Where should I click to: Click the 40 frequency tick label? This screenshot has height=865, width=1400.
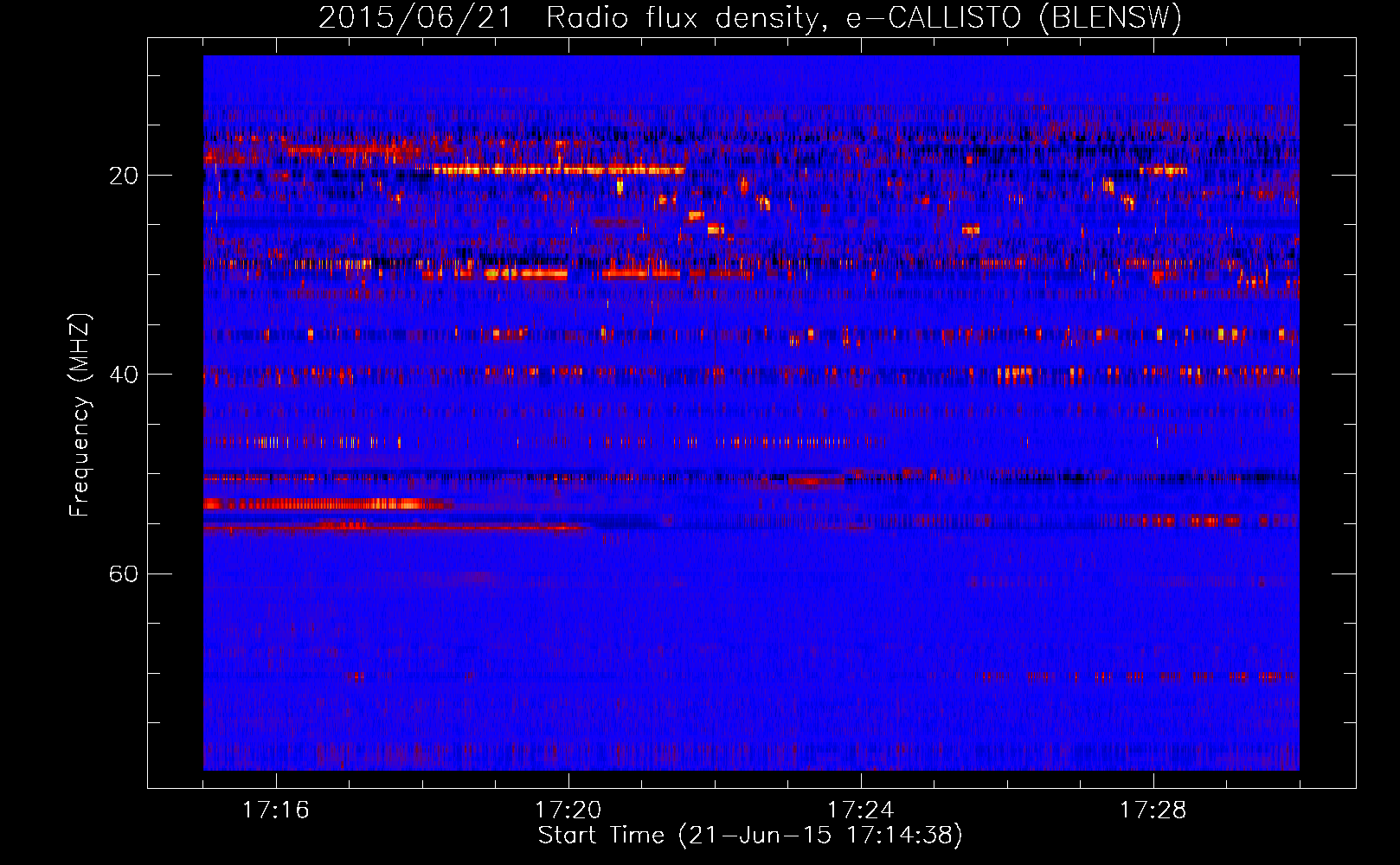click(x=124, y=375)
